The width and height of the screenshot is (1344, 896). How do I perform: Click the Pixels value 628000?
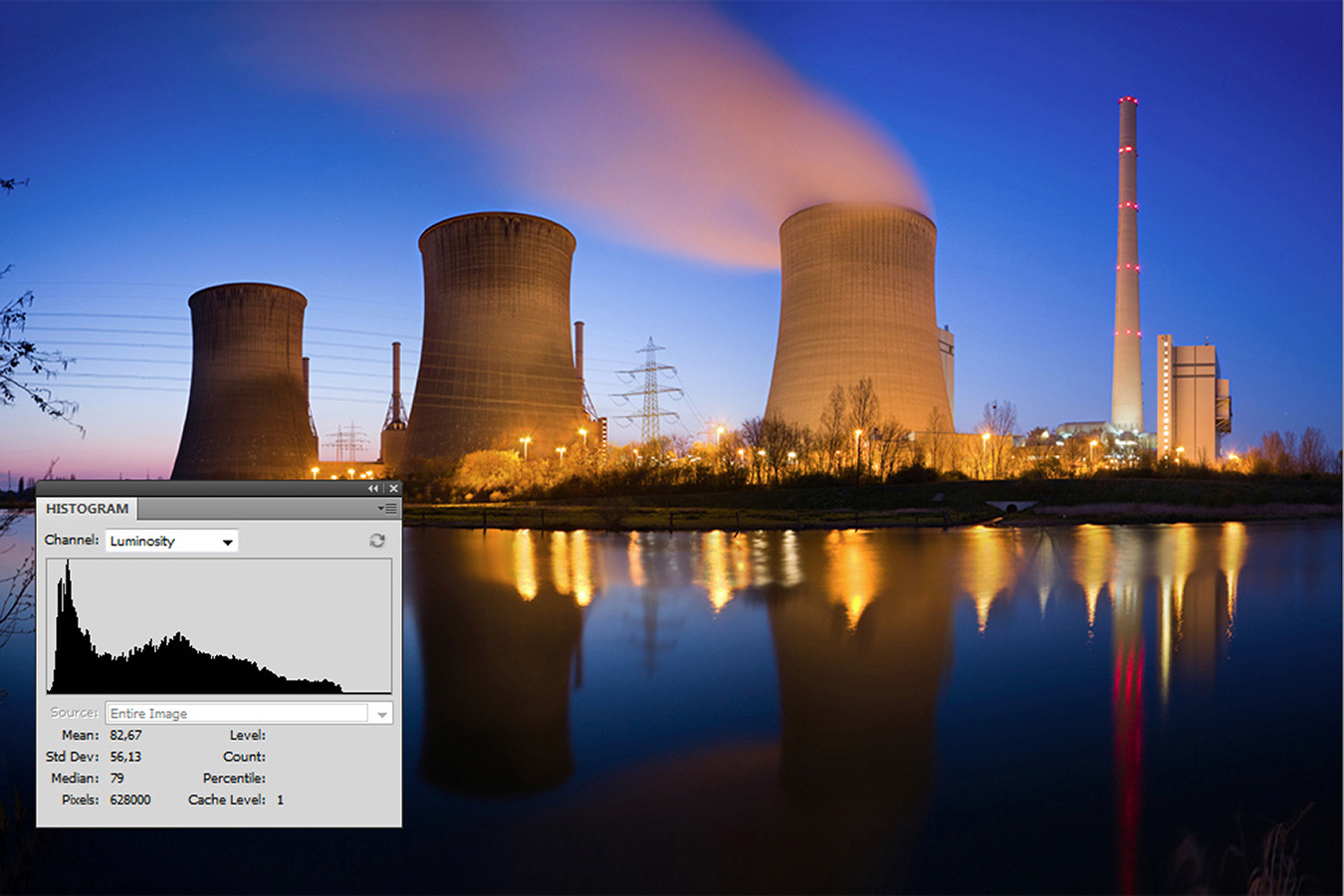(130, 800)
